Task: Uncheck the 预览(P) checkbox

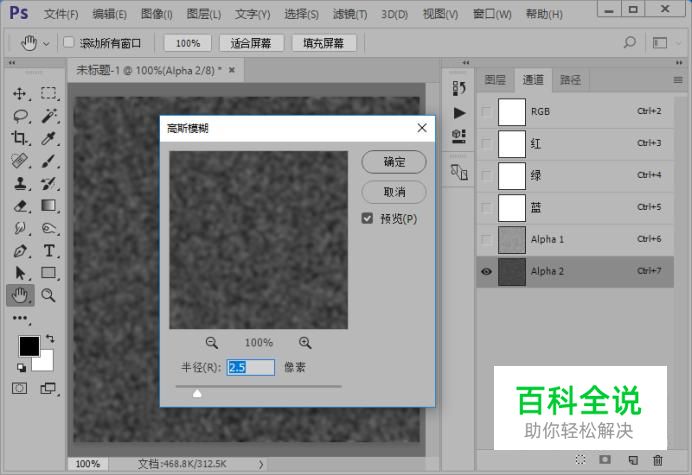Action: click(367, 218)
